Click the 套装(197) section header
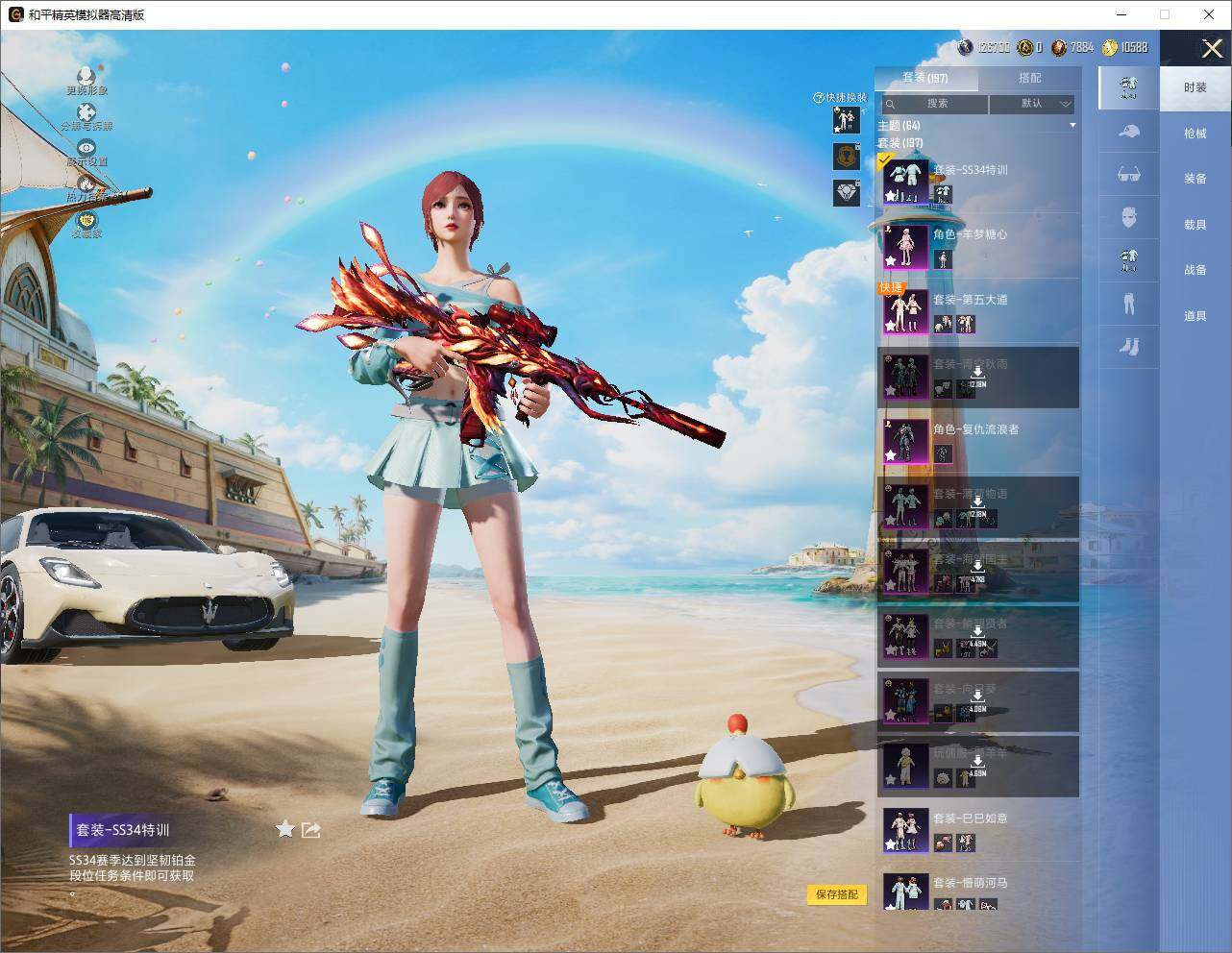1232x953 pixels. (900, 143)
